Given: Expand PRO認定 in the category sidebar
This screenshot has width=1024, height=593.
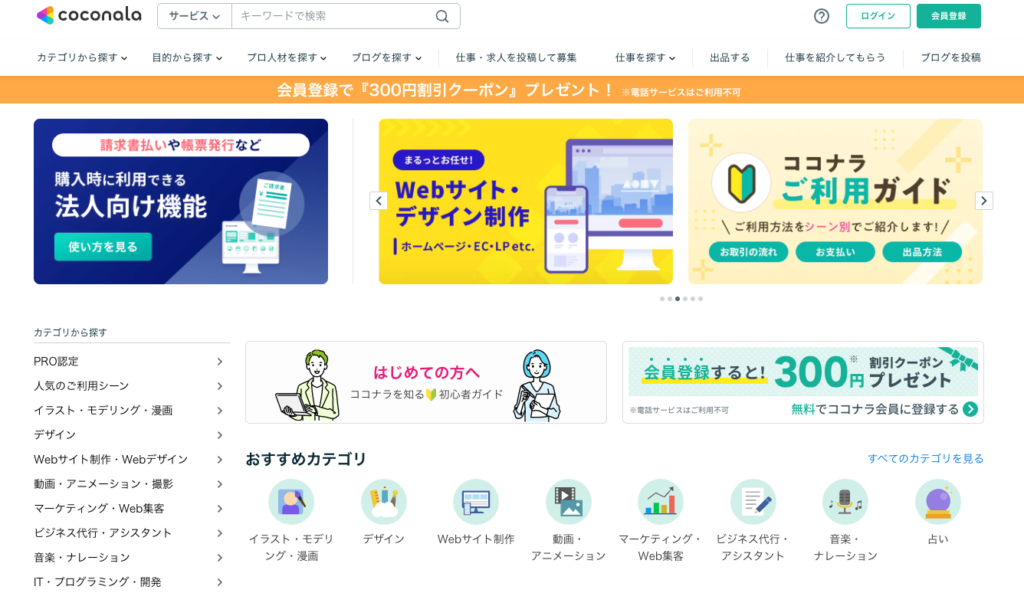Looking at the screenshot, I should [x=129, y=361].
